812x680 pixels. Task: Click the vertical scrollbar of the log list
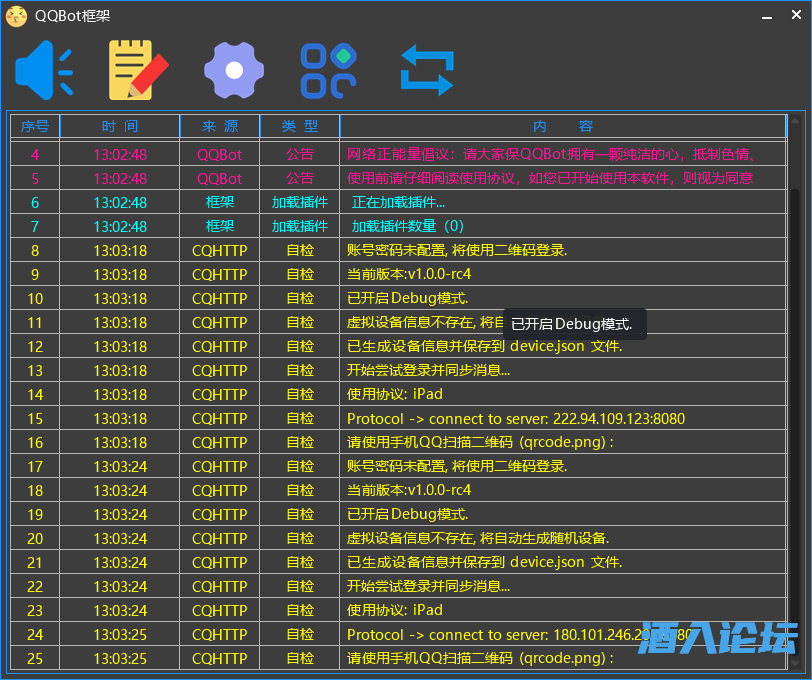pyautogui.click(x=796, y=400)
